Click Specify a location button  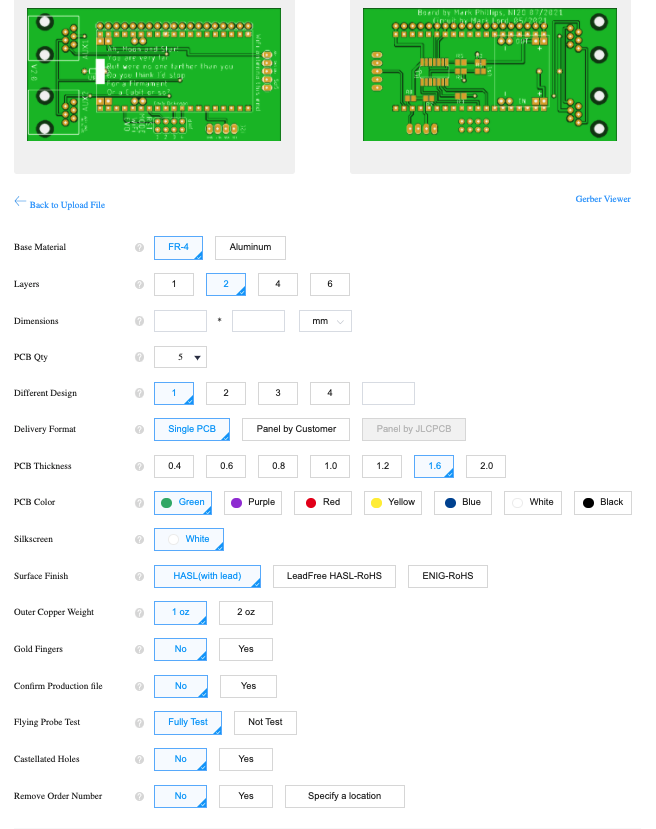345,796
